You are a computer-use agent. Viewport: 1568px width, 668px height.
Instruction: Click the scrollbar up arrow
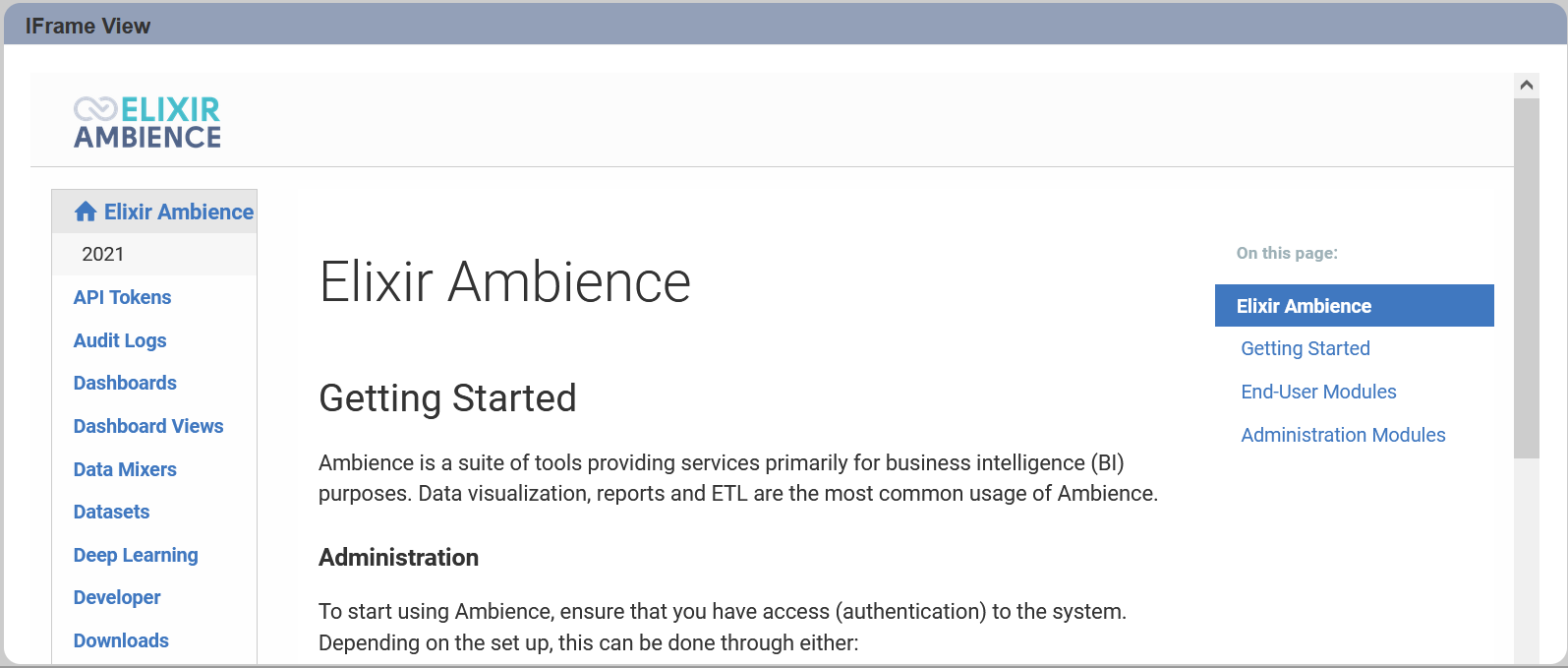tap(1527, 85)
